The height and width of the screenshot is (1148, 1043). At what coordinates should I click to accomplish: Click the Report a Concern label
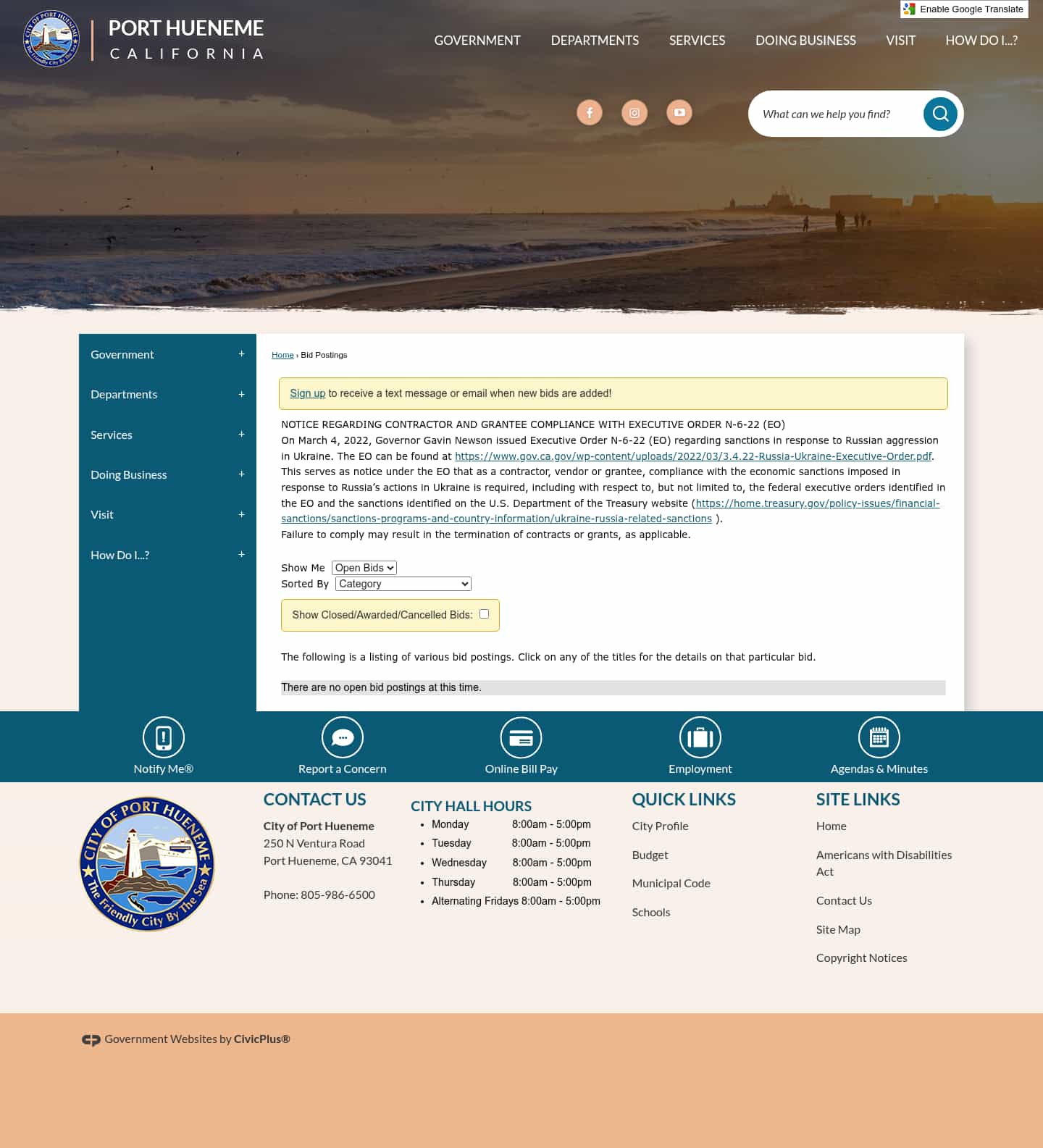pos(343,768)
